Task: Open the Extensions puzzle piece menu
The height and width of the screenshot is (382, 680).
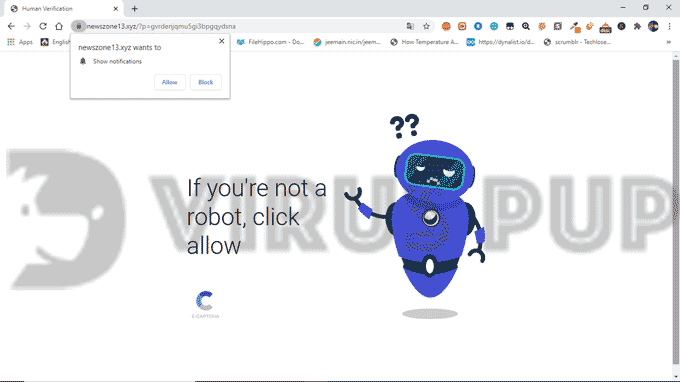Action: coord(637,26)
